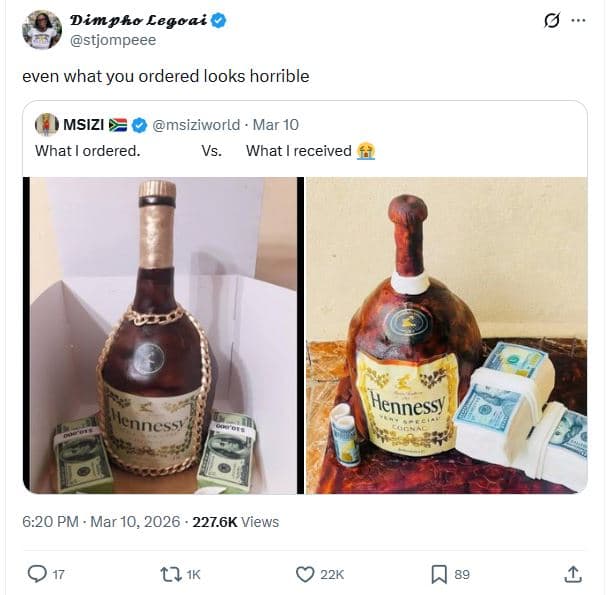Open the 6:20 PM Mar 10, 2026 timestamp

pos(101,521)
